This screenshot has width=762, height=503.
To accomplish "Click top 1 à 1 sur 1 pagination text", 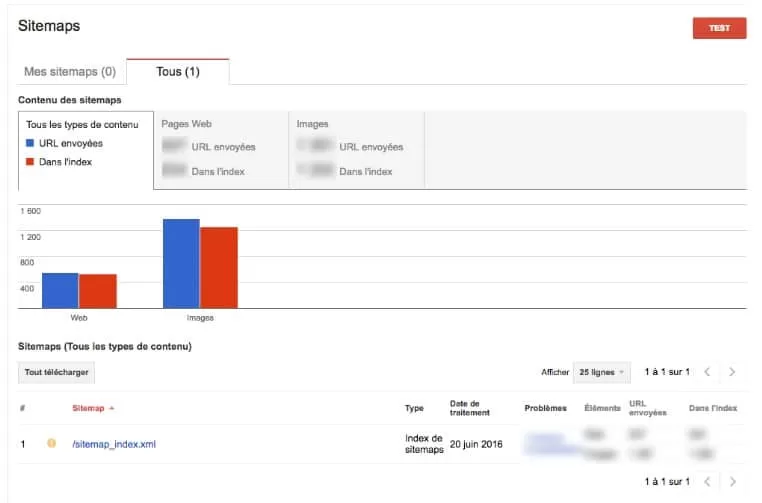I will (667, 372).
